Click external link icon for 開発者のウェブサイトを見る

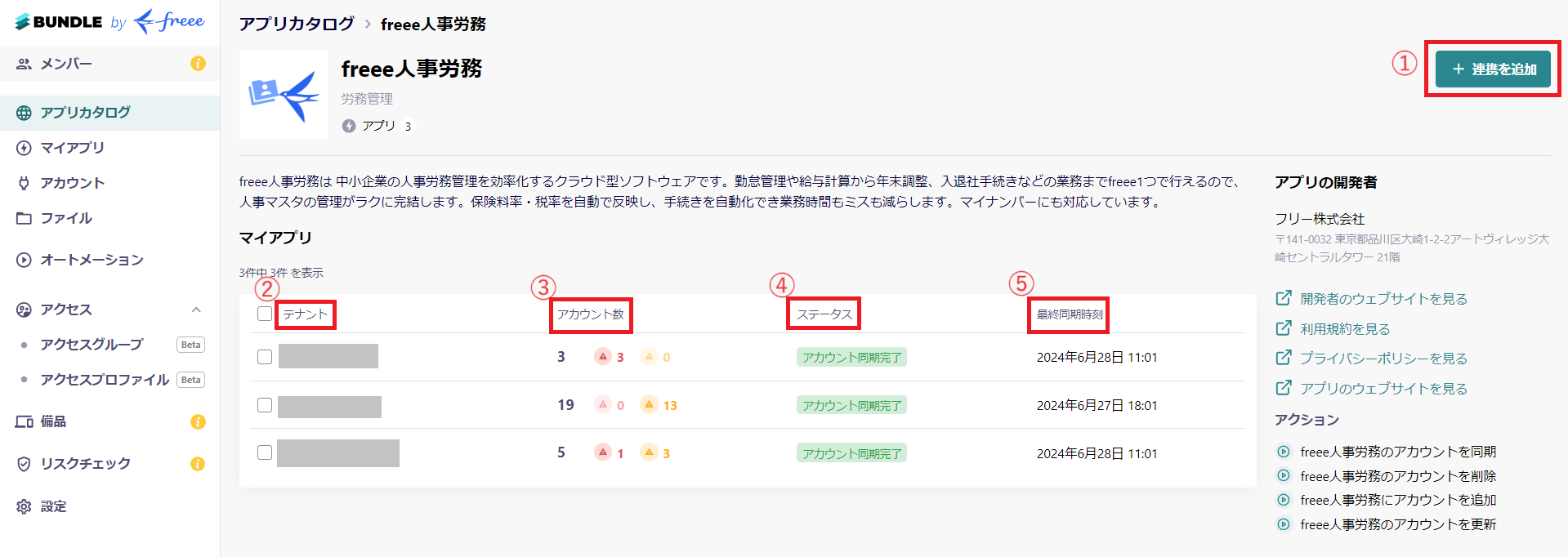pyautogui.click(x=1284, y=298)
